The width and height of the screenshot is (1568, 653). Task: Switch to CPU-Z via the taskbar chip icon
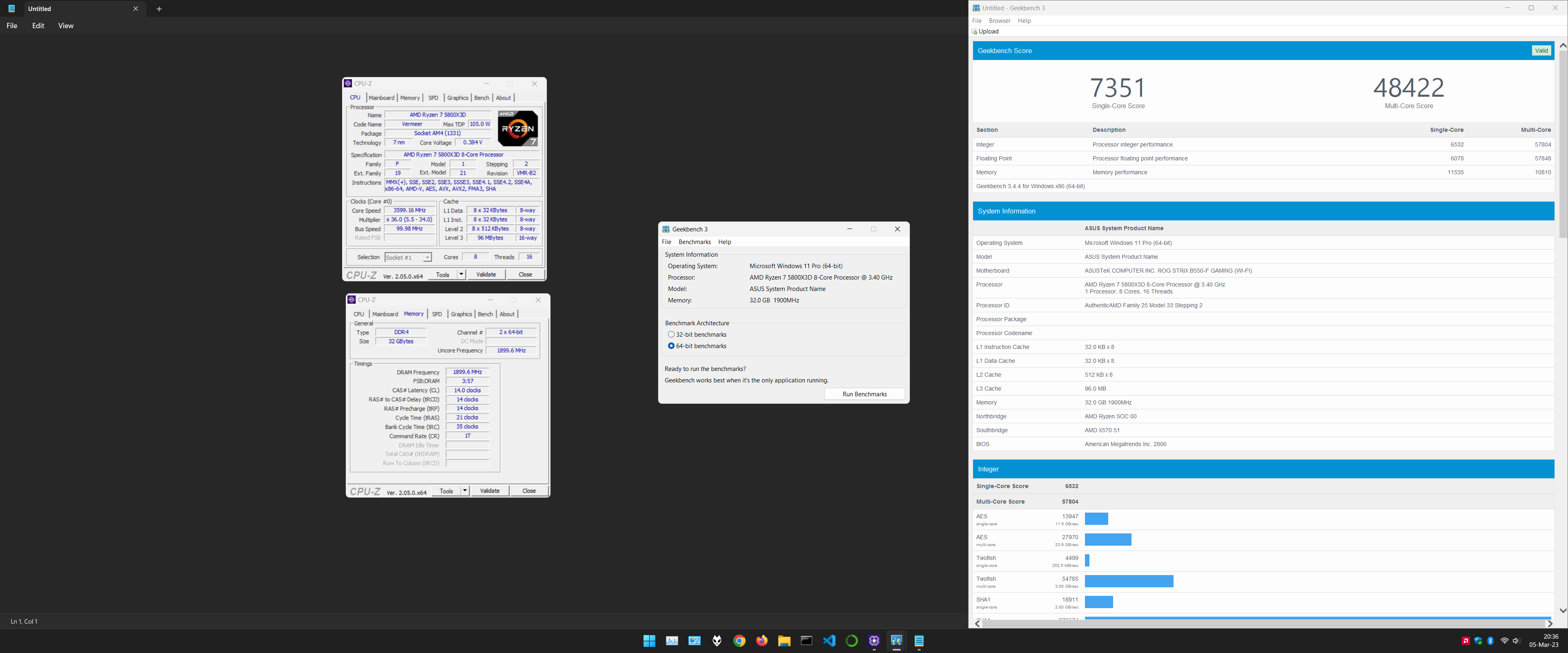pyautogui.click(x=874, y=641)
